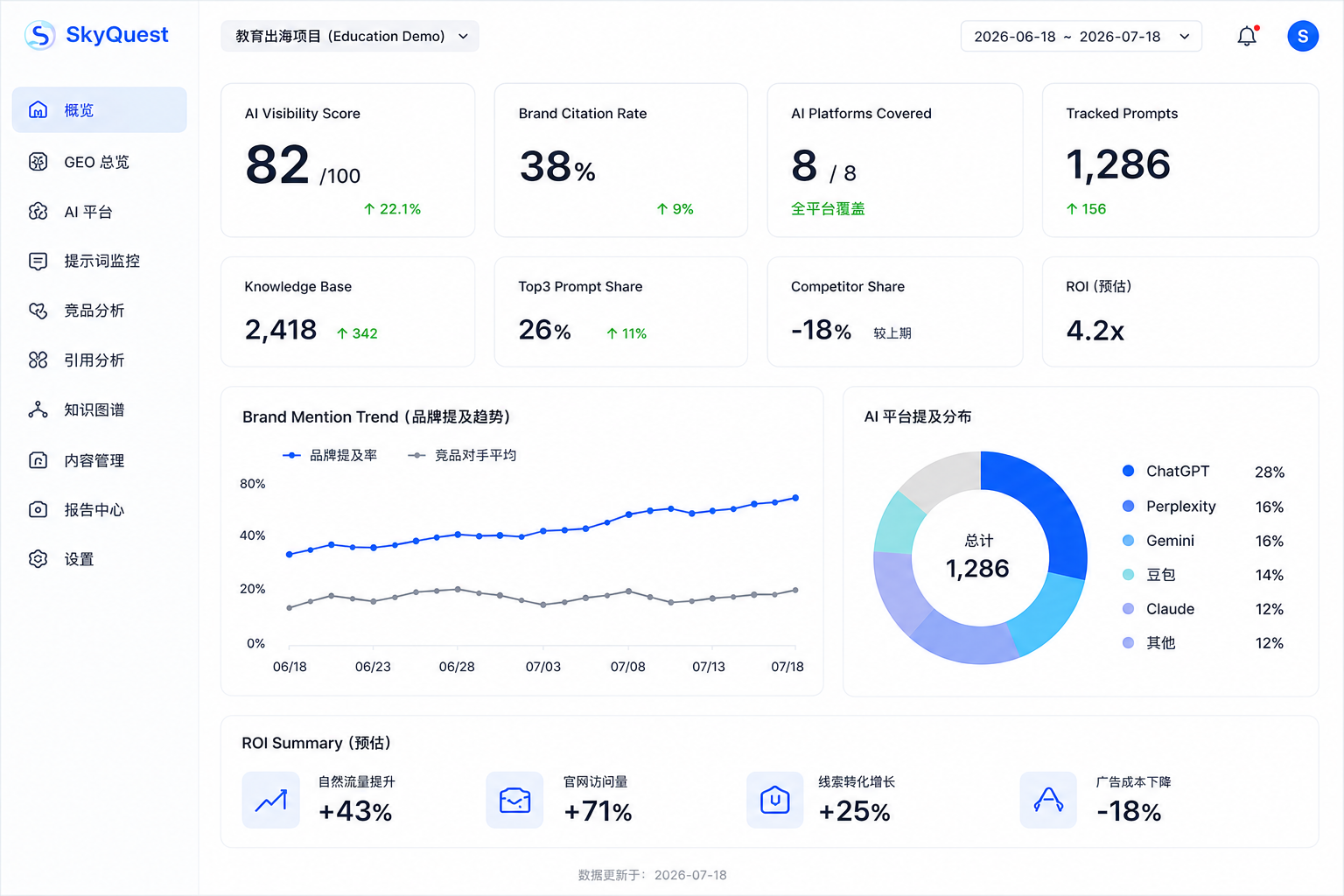Click the 全平台覆盖 label
Screen dimensions: 1344x896
click(x=828, y=209)
